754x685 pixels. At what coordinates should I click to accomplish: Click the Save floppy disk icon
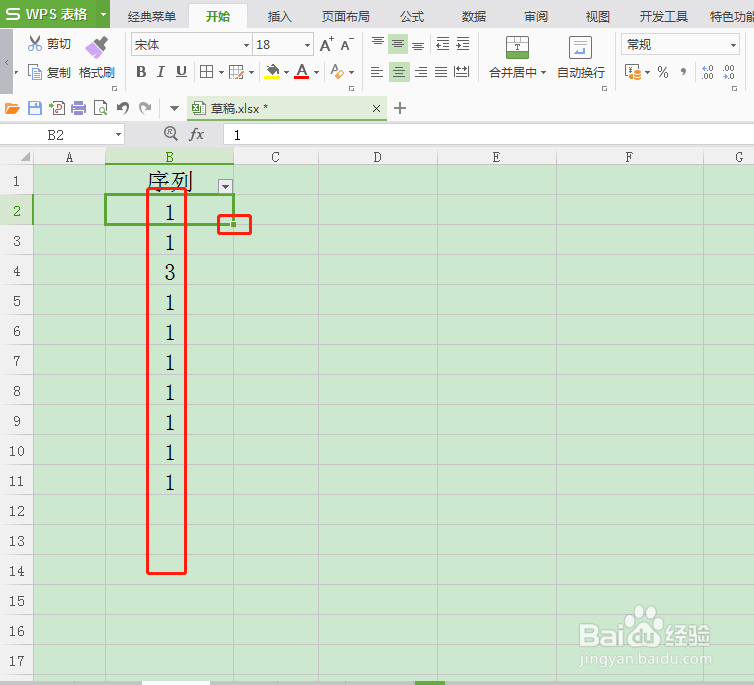(x=35, y=108)
